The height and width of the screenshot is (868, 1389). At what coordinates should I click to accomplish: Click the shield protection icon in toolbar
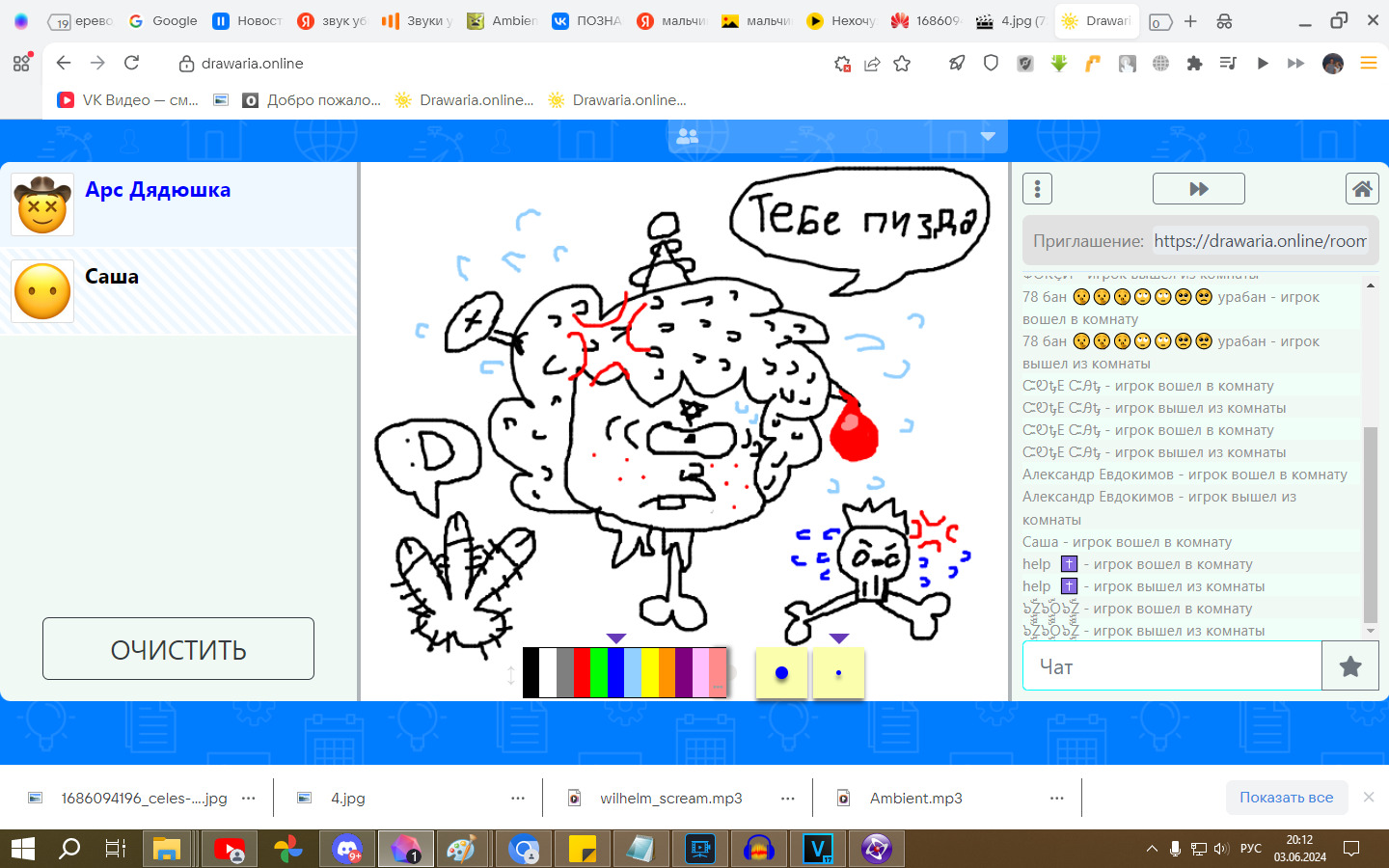991,64
